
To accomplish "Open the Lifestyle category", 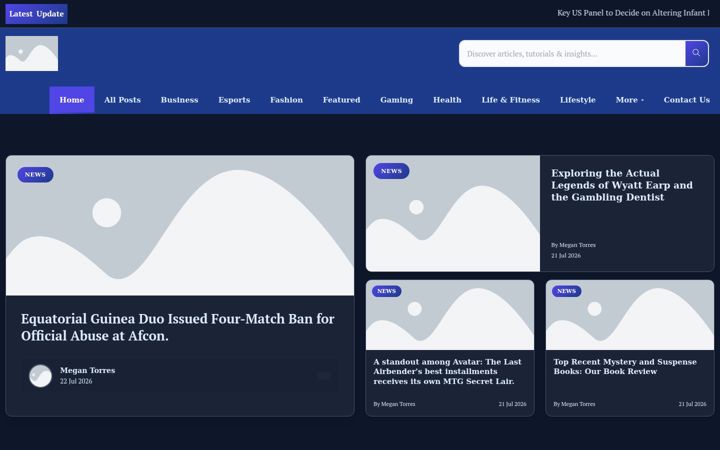I will 578,100.
